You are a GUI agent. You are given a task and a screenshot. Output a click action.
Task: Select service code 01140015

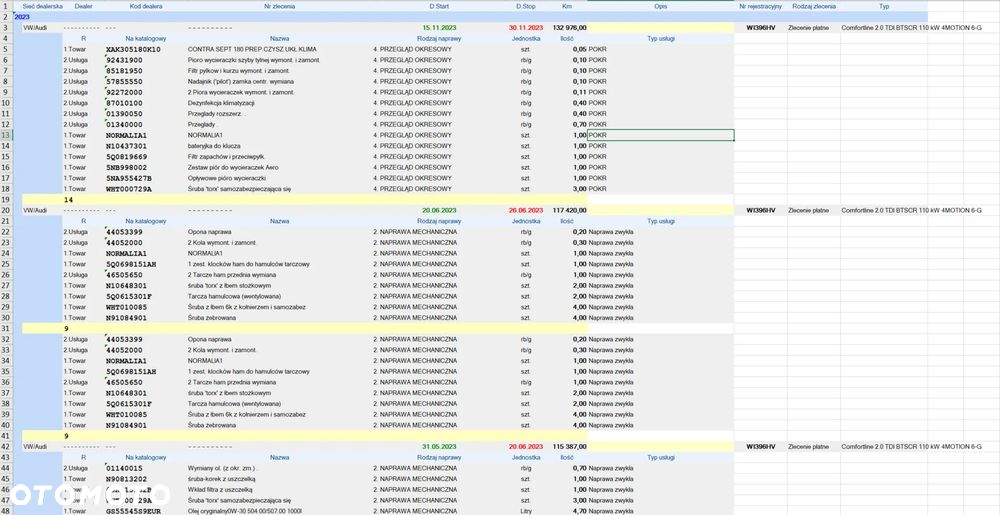[x=124, y=468]
